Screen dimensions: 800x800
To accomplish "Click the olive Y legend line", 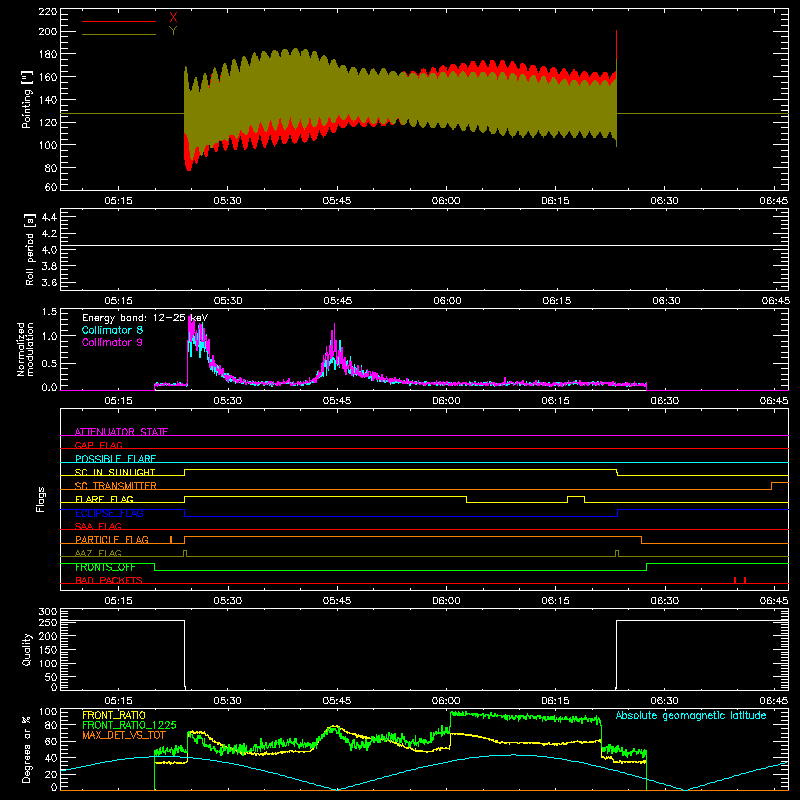I will point(118,34).
